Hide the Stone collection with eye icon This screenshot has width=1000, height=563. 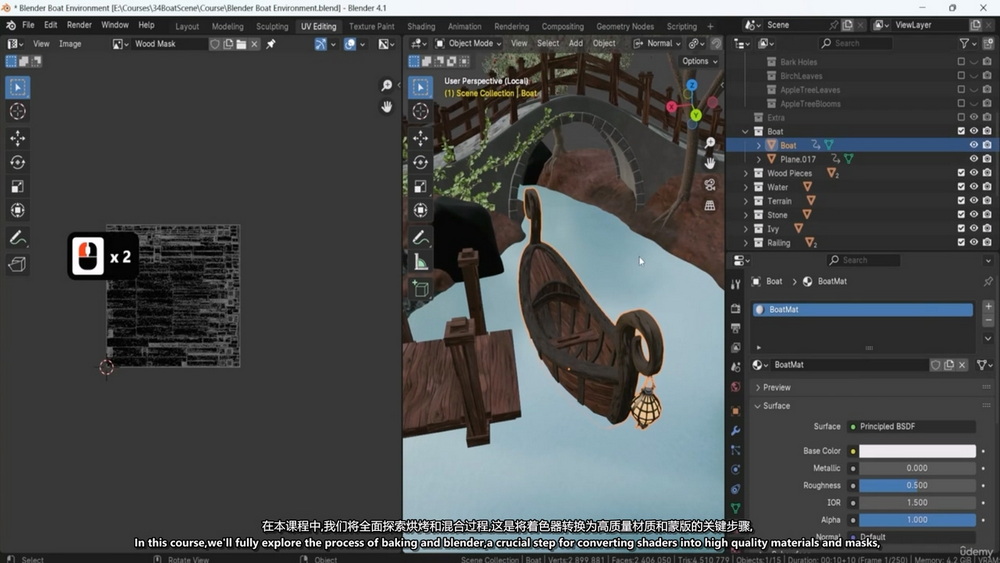pos(974,215)
